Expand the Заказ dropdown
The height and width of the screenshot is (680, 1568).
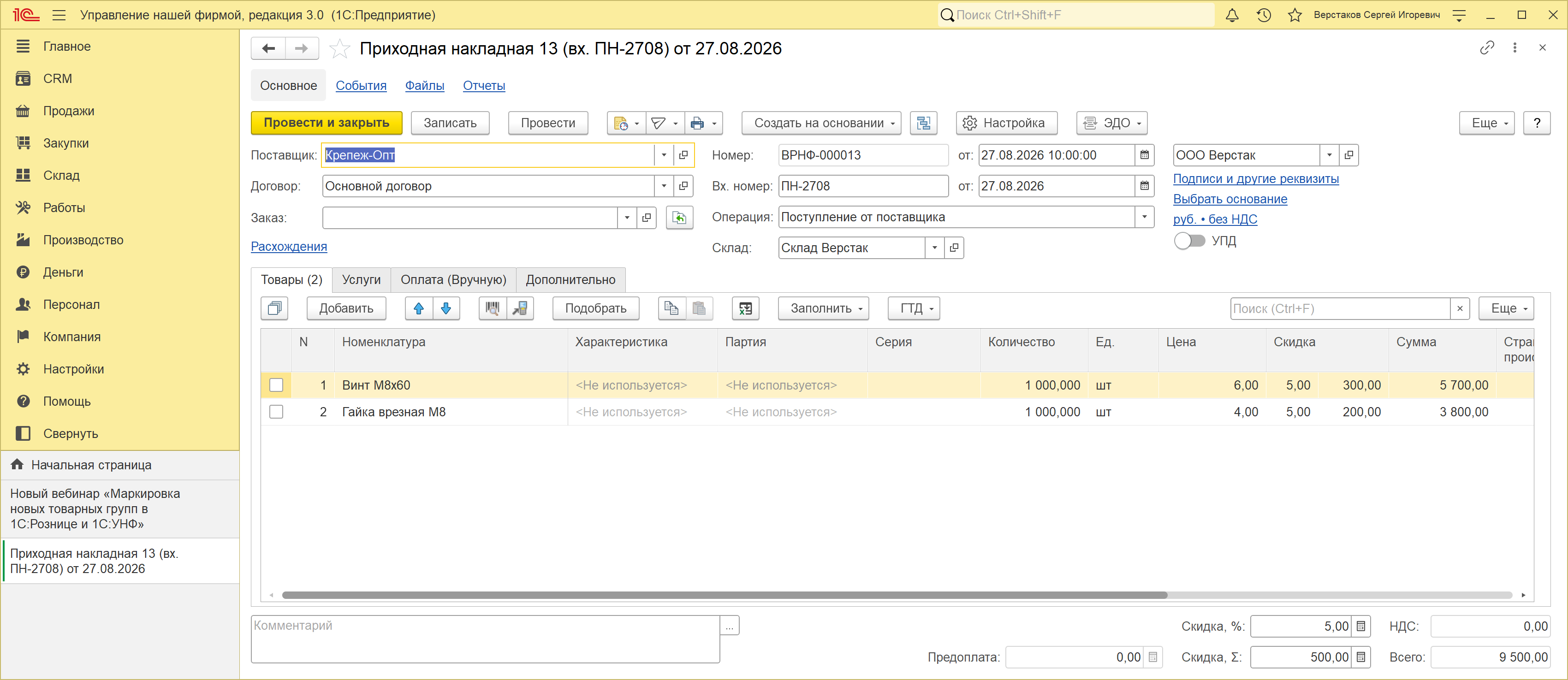[627, 218]
